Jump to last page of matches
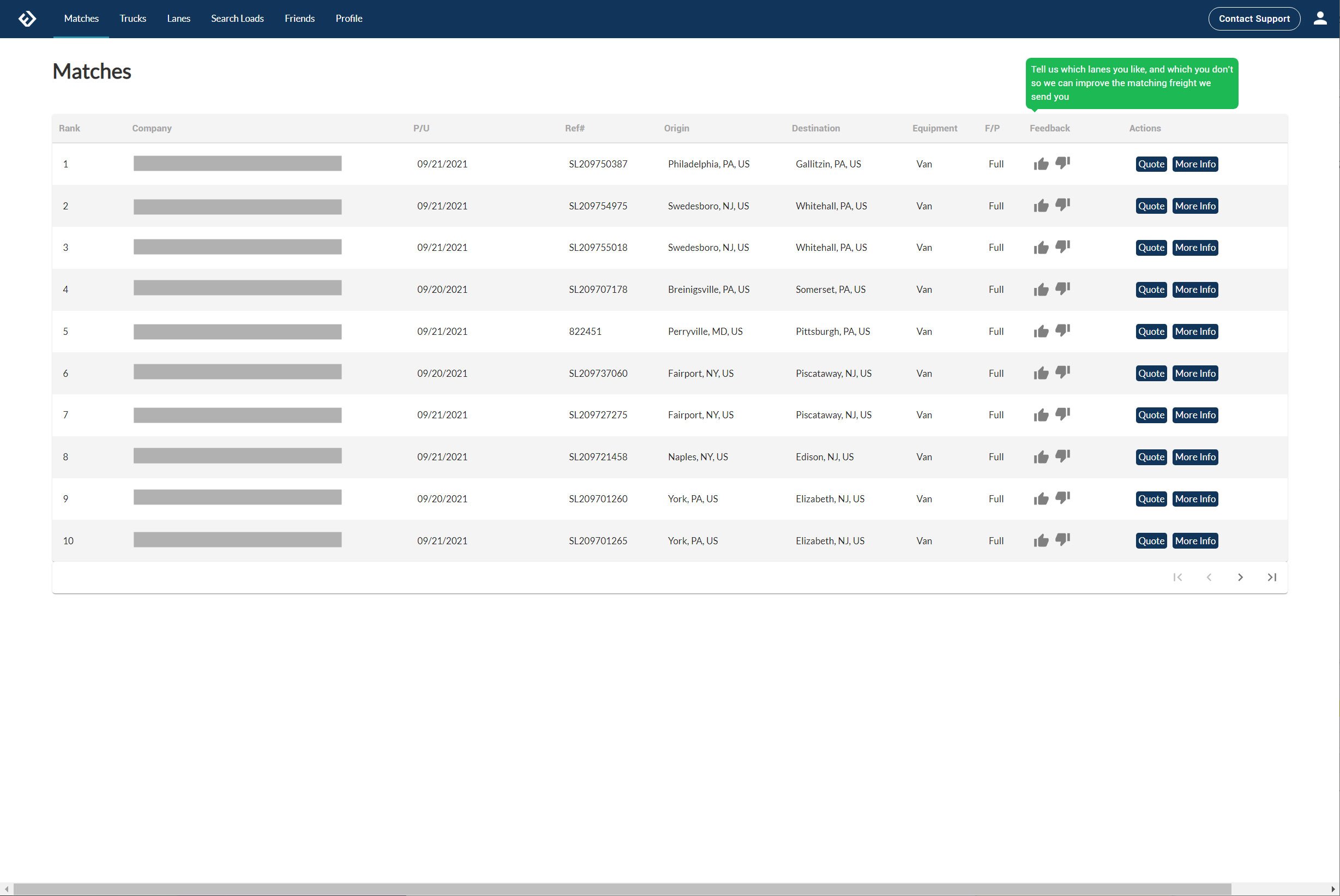Image resolution: width=1340 pixels, height=896 pixels. tap(1271, 577)
